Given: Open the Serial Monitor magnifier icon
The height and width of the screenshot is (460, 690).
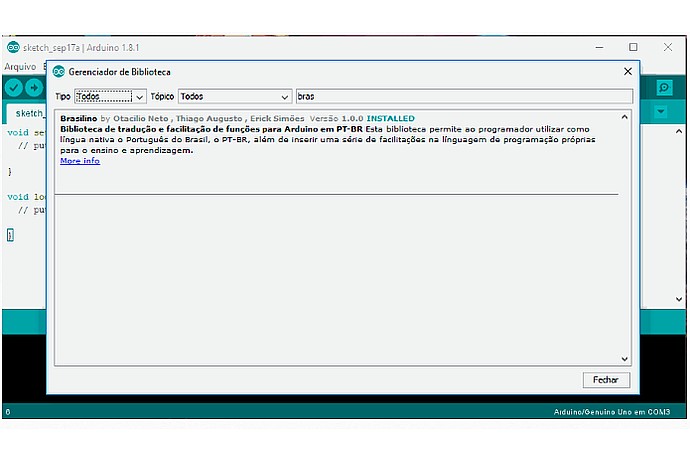Looking at the screenshot, I should 664,88.
